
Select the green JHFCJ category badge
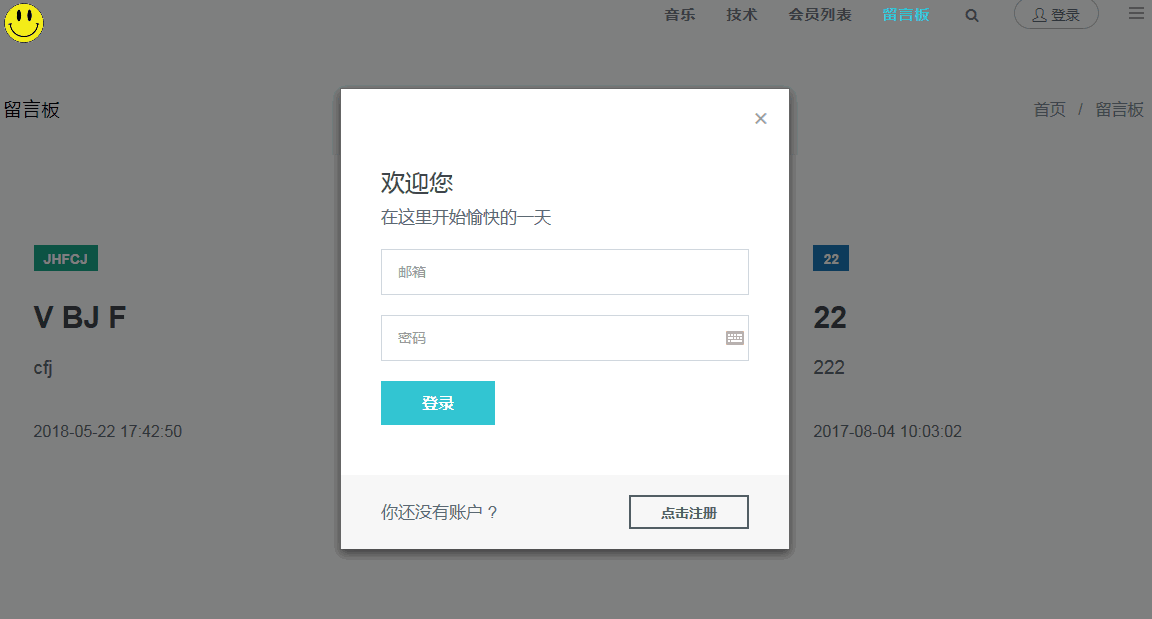pos(65,257)
